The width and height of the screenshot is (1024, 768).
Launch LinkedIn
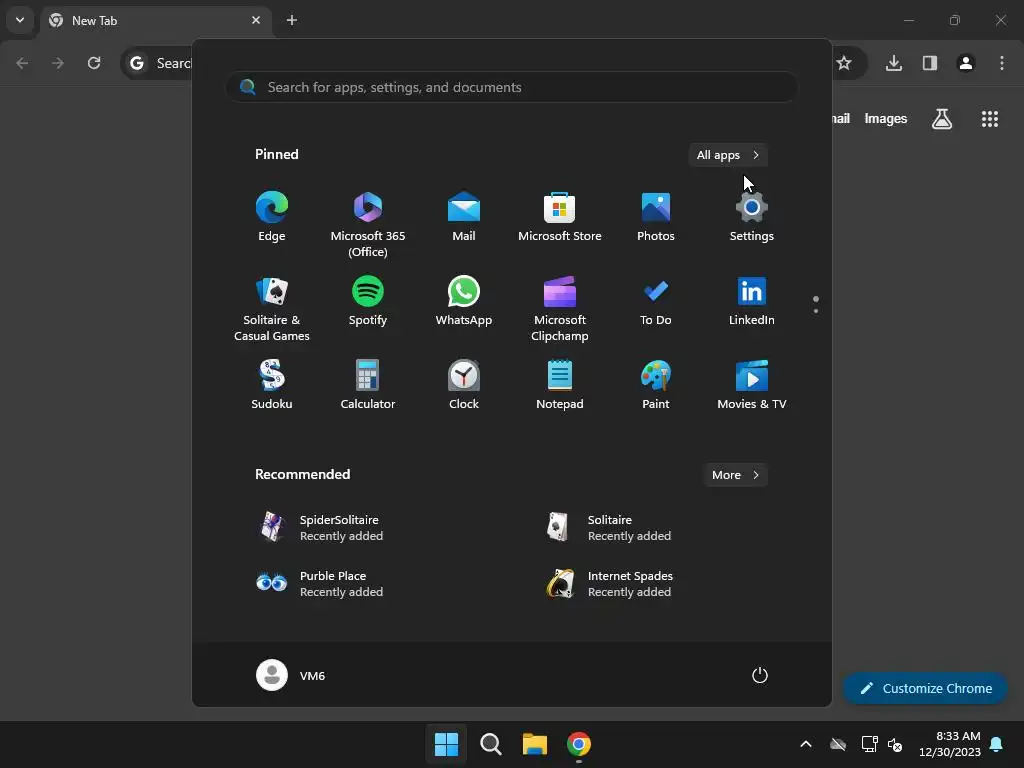[752, 302]
